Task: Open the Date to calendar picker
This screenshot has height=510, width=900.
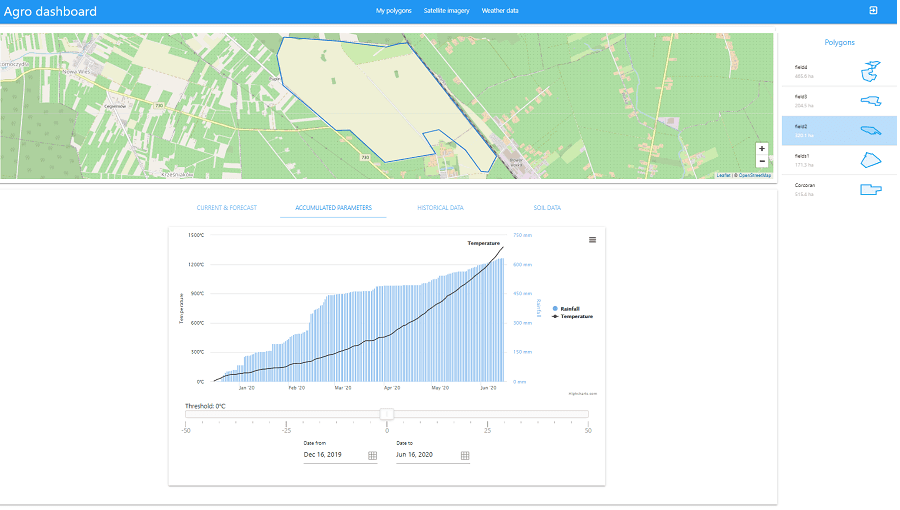Action: coord(465,456)
